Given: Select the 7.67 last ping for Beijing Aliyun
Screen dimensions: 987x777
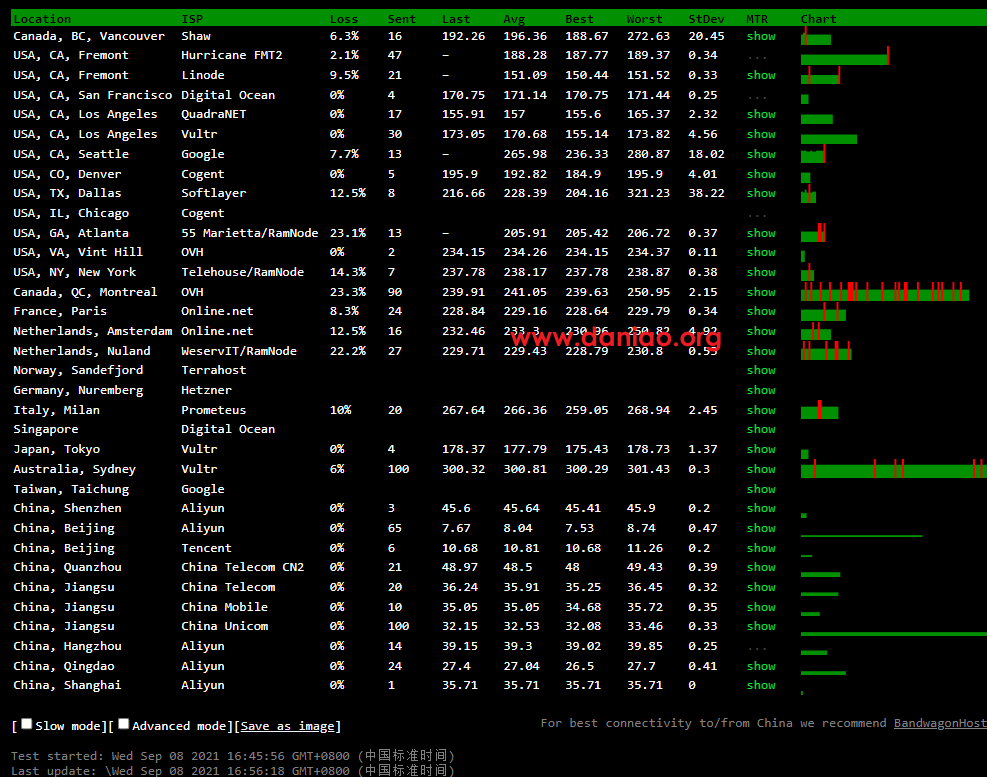Looking at the screenshot, I should (456, 528).
